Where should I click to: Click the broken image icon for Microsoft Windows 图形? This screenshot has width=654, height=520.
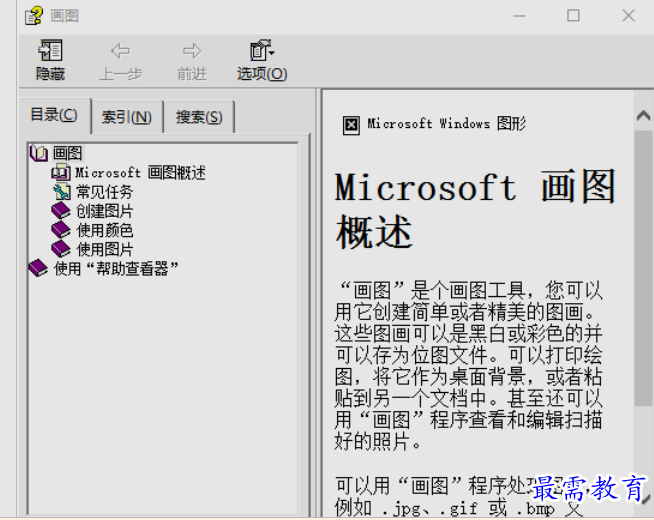pyautogui.click(x=351, y=125)
